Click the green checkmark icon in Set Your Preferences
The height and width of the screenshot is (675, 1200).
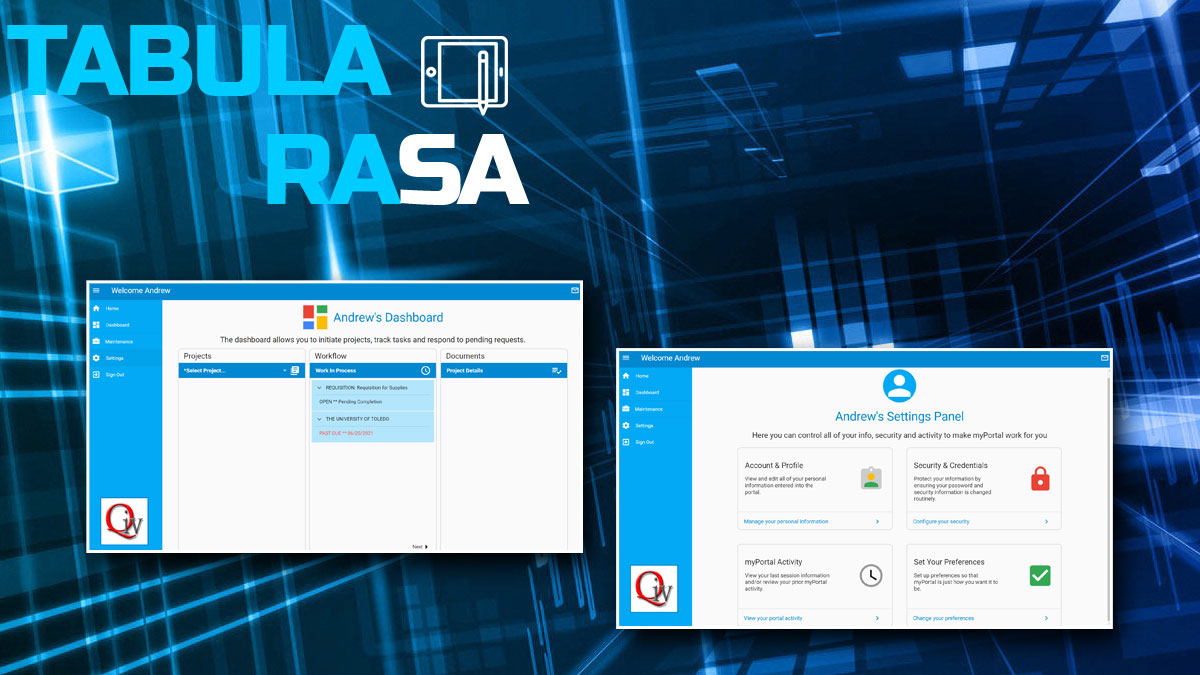click(x=1040, y=575)
